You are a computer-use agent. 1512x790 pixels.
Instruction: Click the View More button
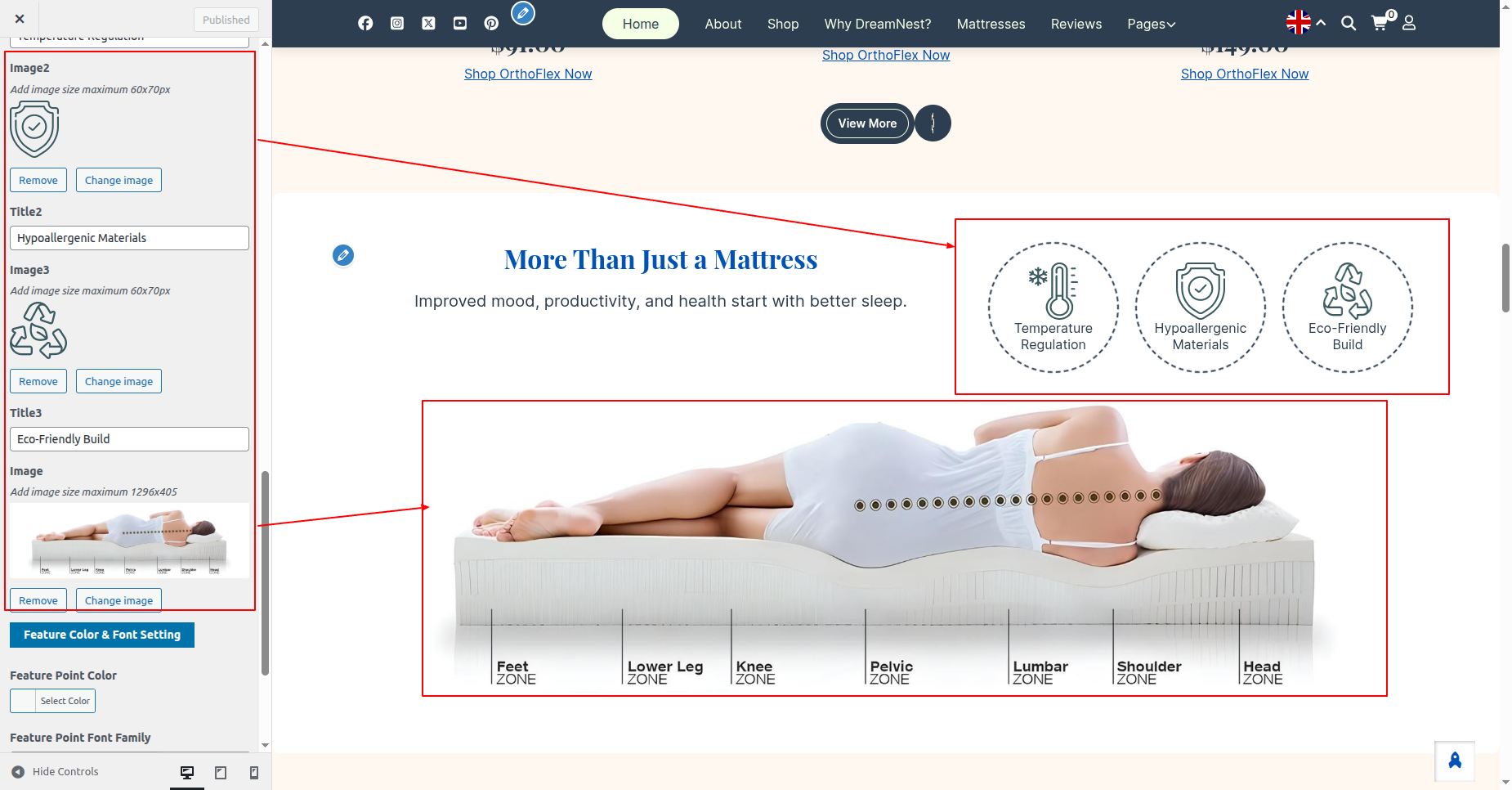867,123
